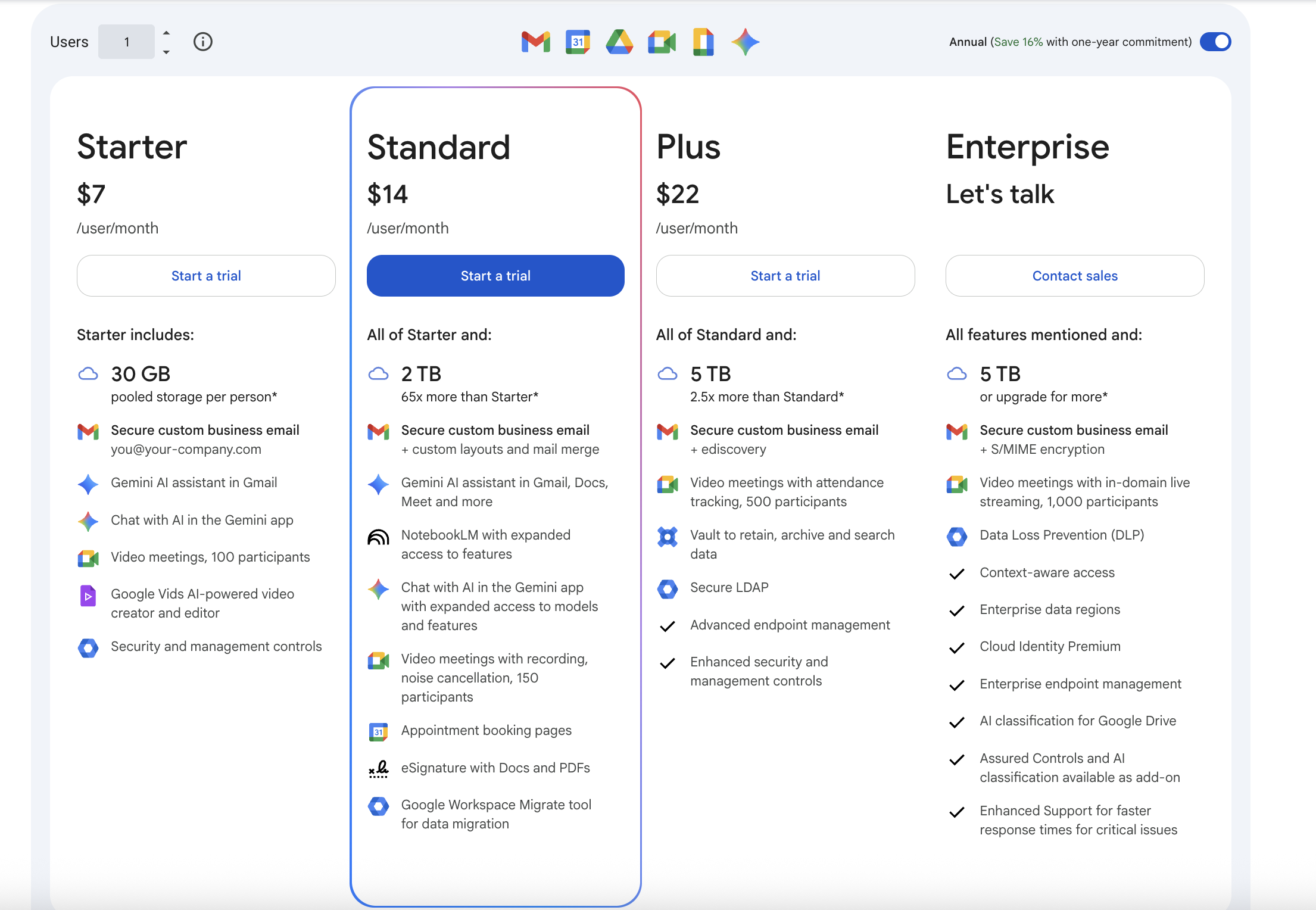Click the icon beside 'Secure LDAP'
Viewport: 1316px width, 910px height.
tap(668, 589)
